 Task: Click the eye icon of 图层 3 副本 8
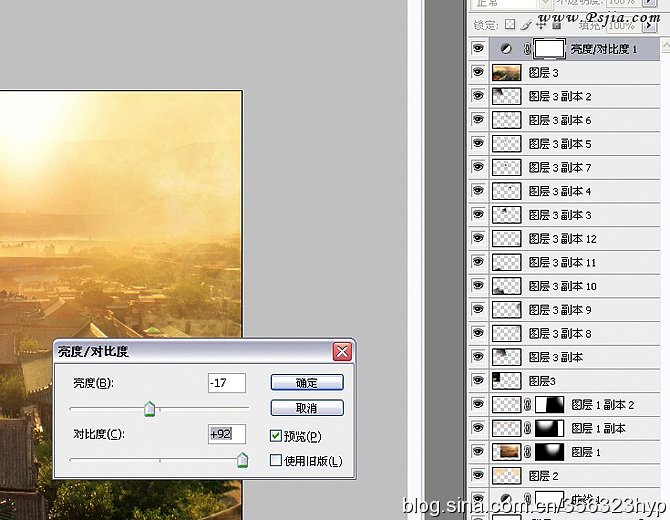(478, 333)
